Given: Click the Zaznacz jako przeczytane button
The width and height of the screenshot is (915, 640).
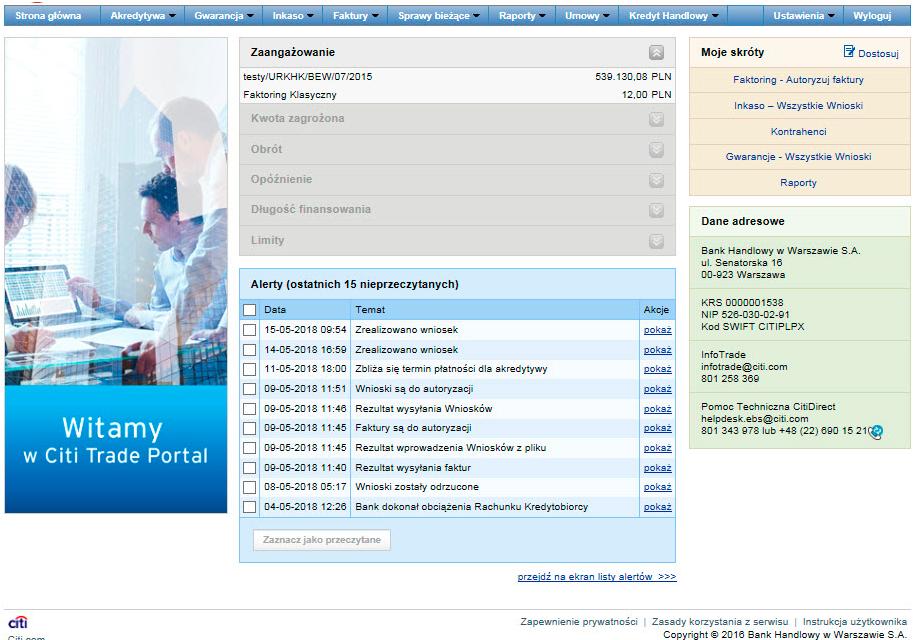Looking at the screenshot, I should coord(322,540).
